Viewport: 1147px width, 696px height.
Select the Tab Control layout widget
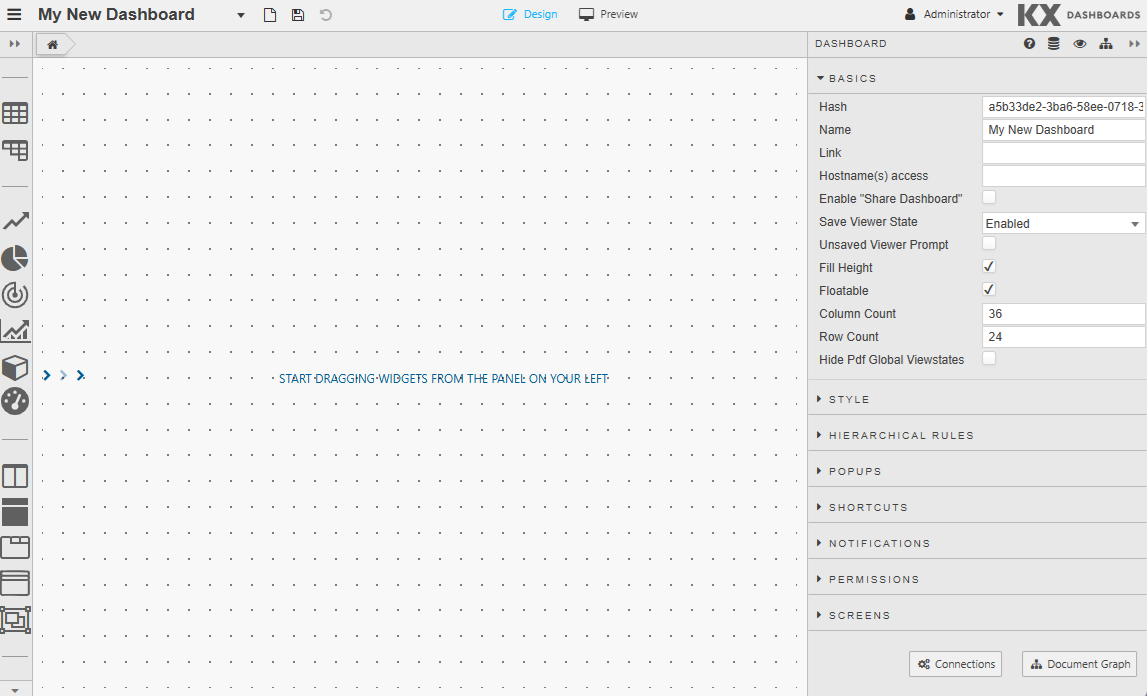[15, 547]
